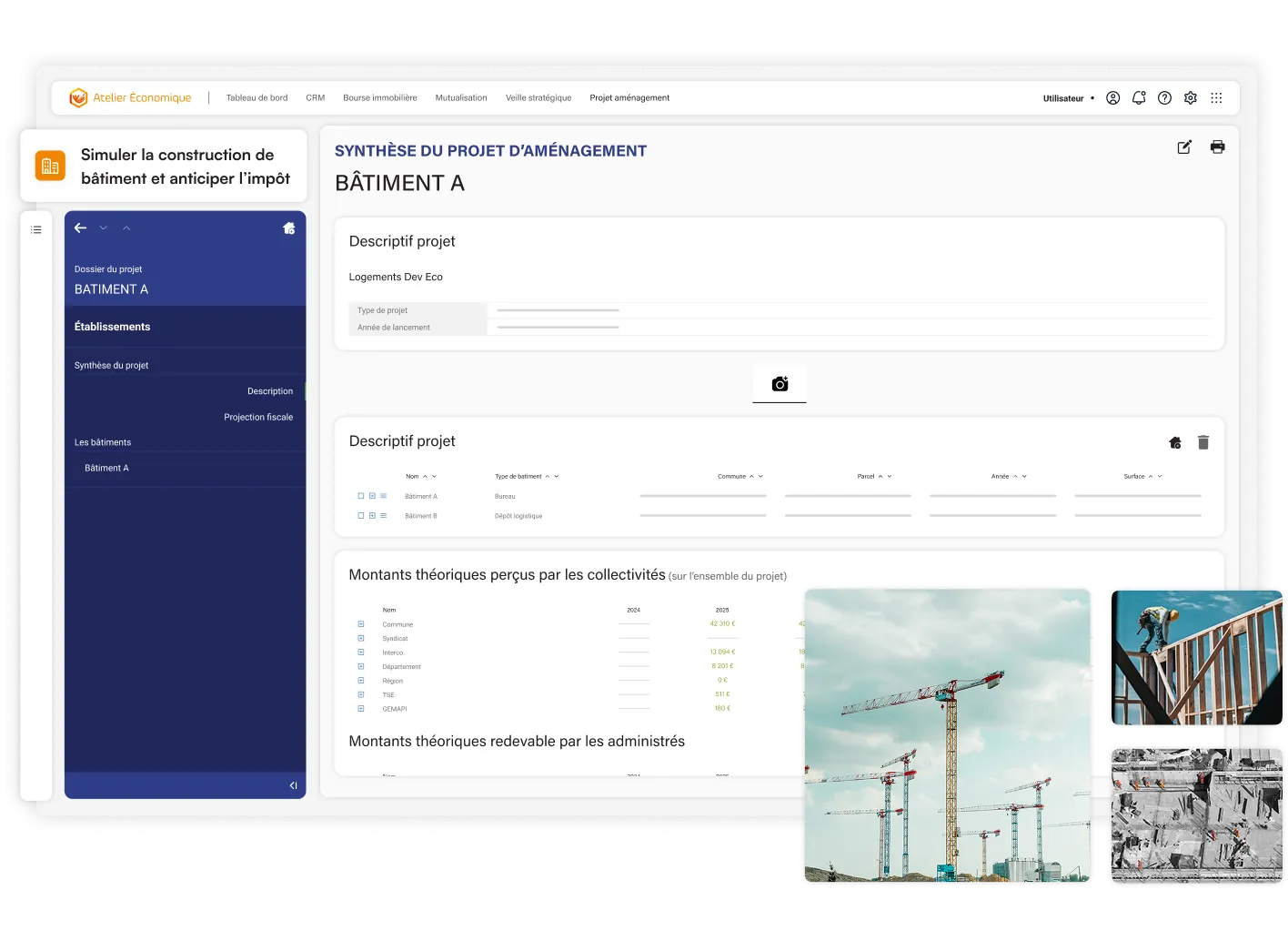Click the house icon in sidebar header

point(289,228)
